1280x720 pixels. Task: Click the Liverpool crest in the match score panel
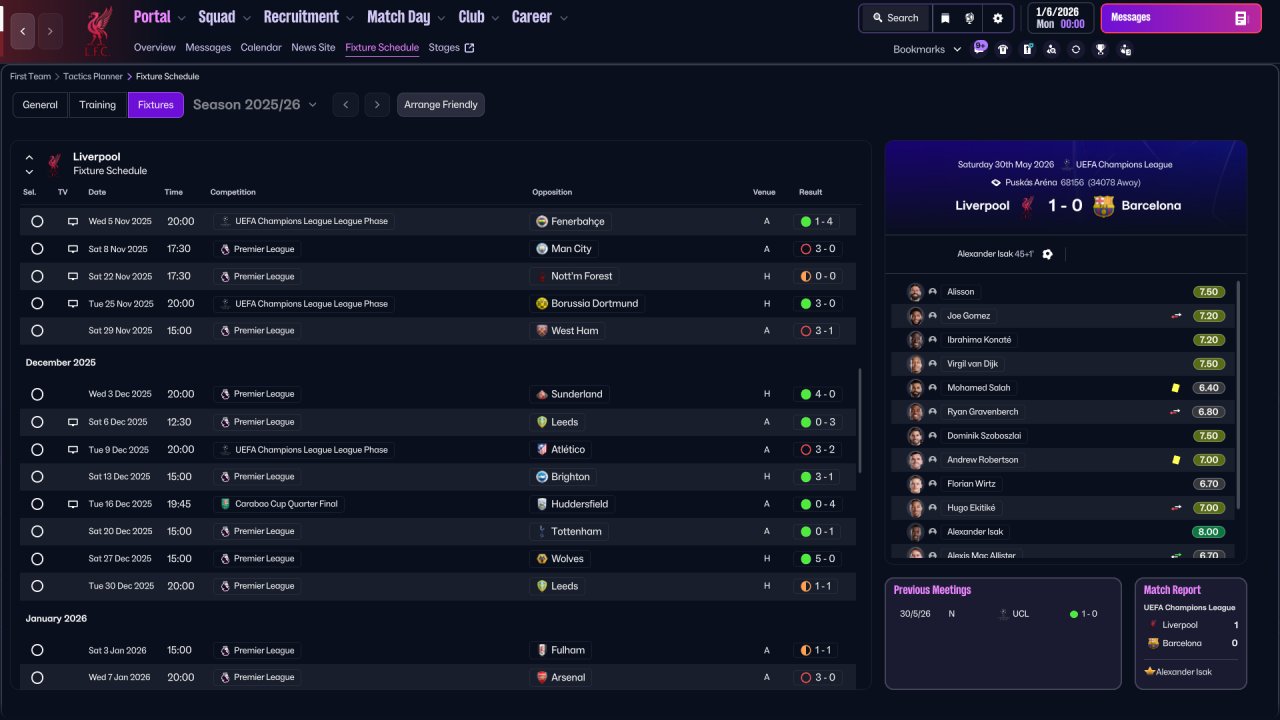pos(1026,206)
